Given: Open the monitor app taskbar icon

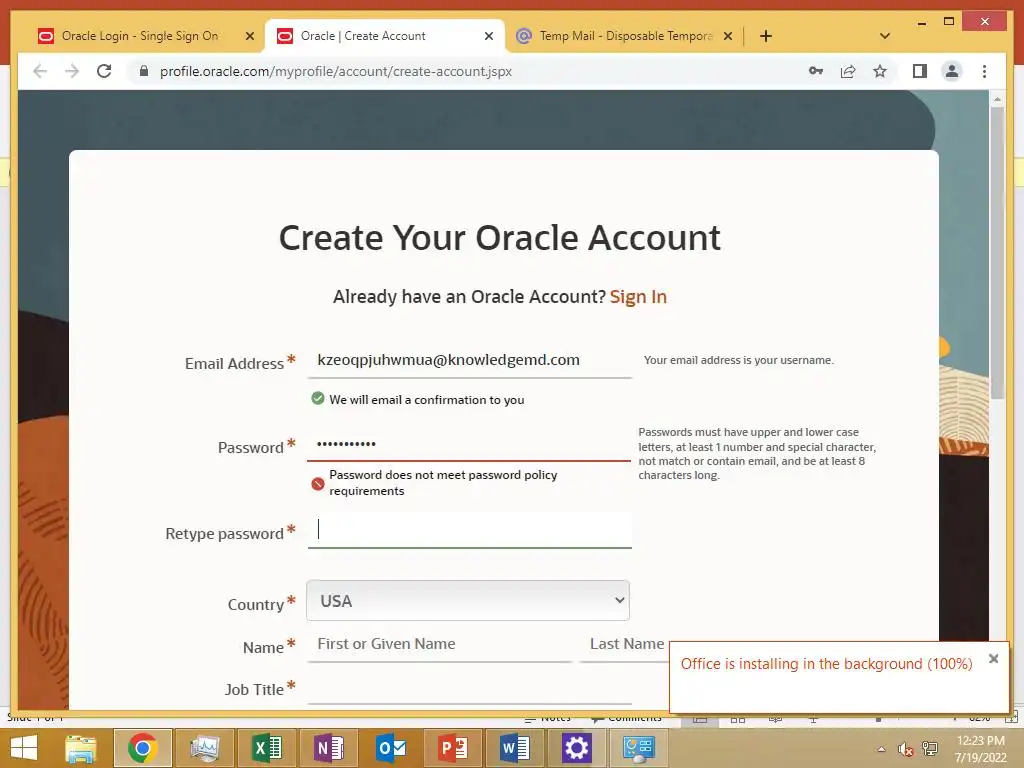Looking at the screenshot, I should tap(204, 748).
